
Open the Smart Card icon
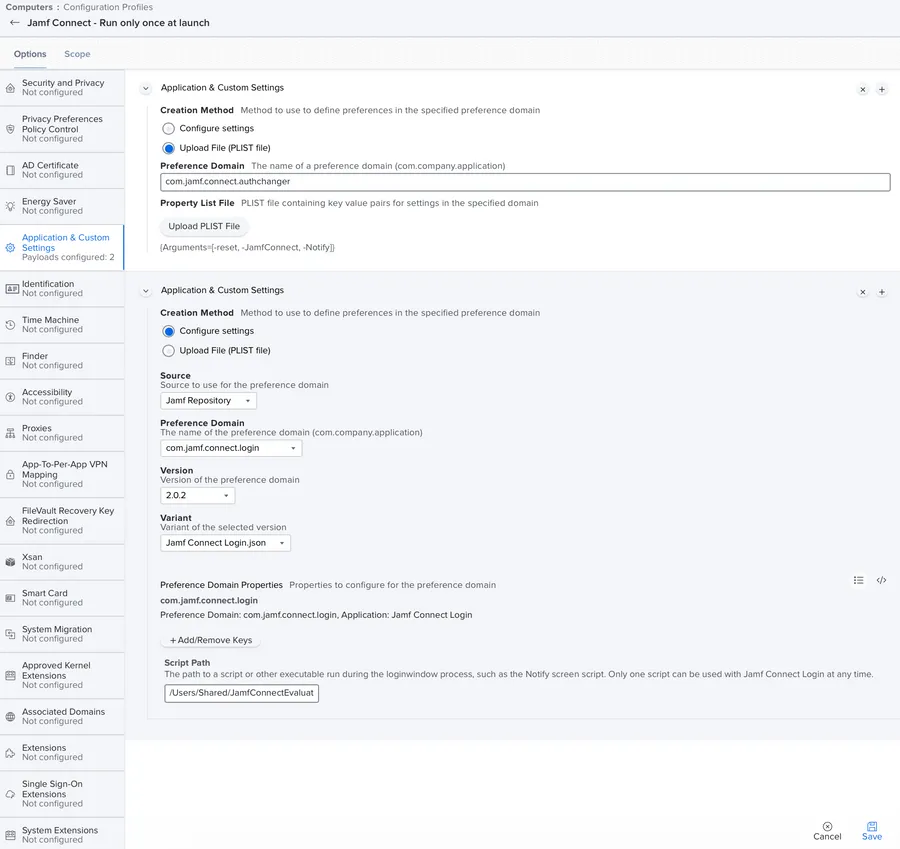coord(10,598)
